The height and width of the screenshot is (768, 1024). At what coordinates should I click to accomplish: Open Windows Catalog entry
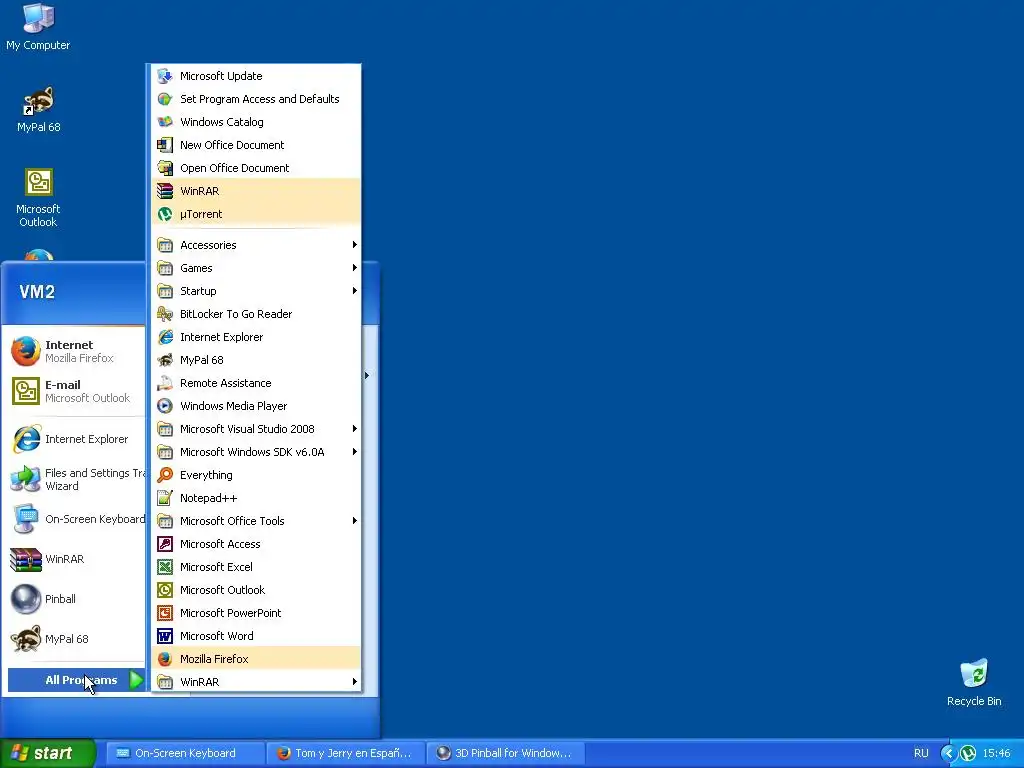[x=256, y=121]
